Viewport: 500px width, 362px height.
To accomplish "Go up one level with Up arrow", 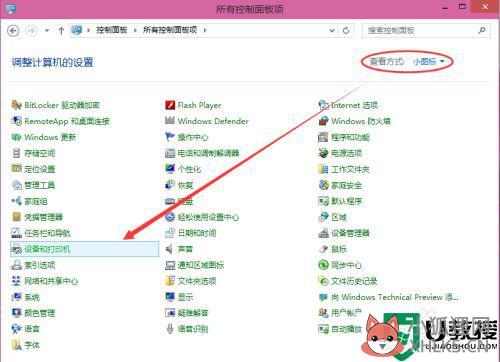I will 61,31.
